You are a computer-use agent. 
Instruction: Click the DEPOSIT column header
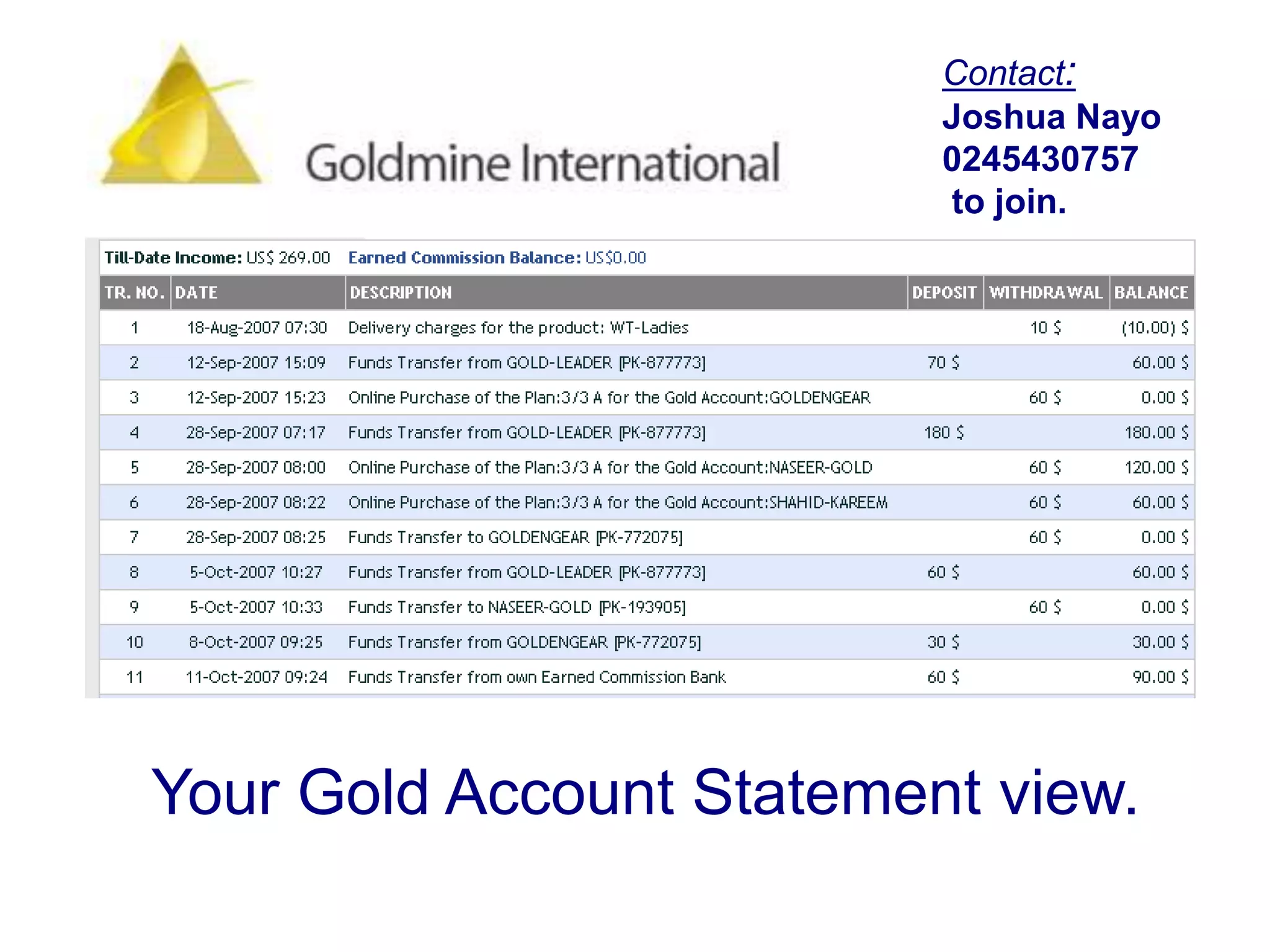[944, 293]
